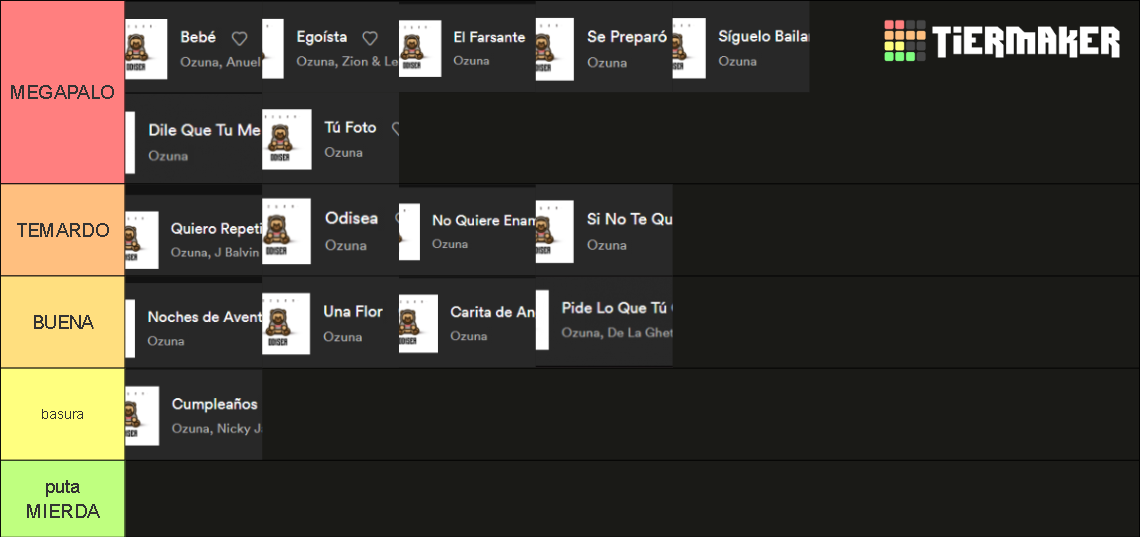Click the artist line Ozuna, J Balvin
Viewport: 1140px width, 537px height.
(215, 253)
